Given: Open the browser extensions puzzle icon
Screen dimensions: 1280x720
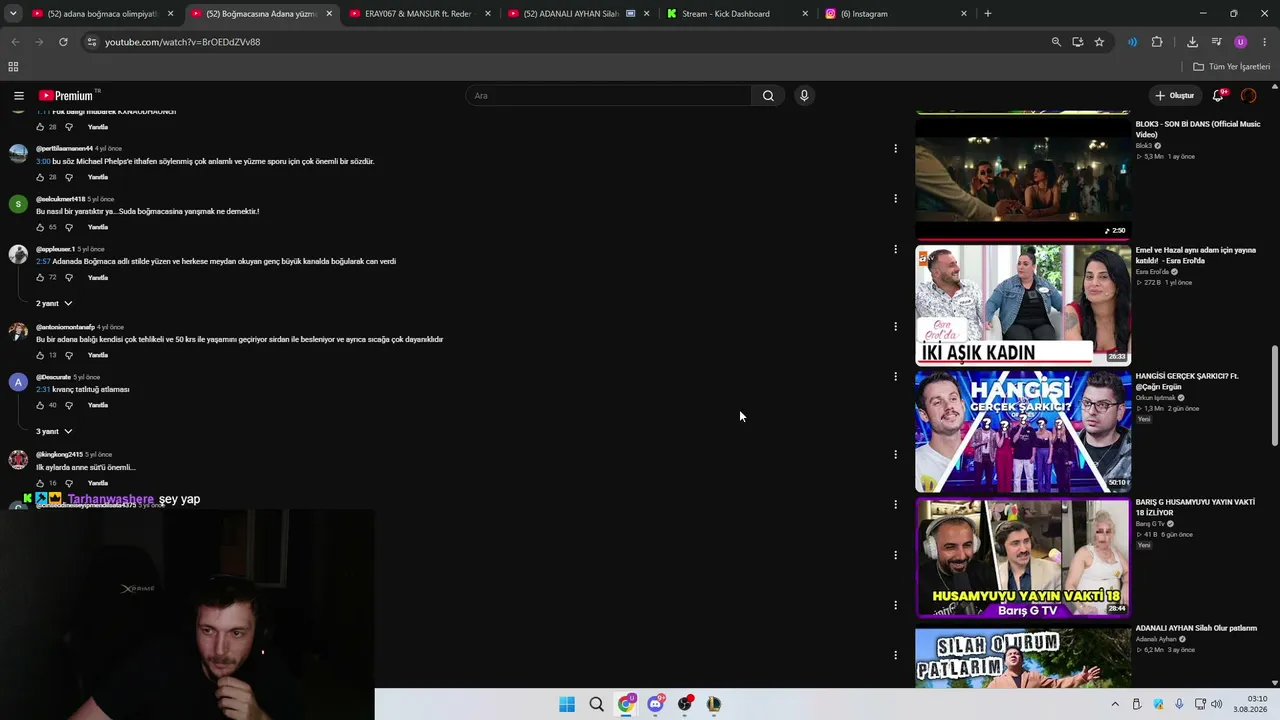Looking at the screenshot, I should tap(1157, 42).
